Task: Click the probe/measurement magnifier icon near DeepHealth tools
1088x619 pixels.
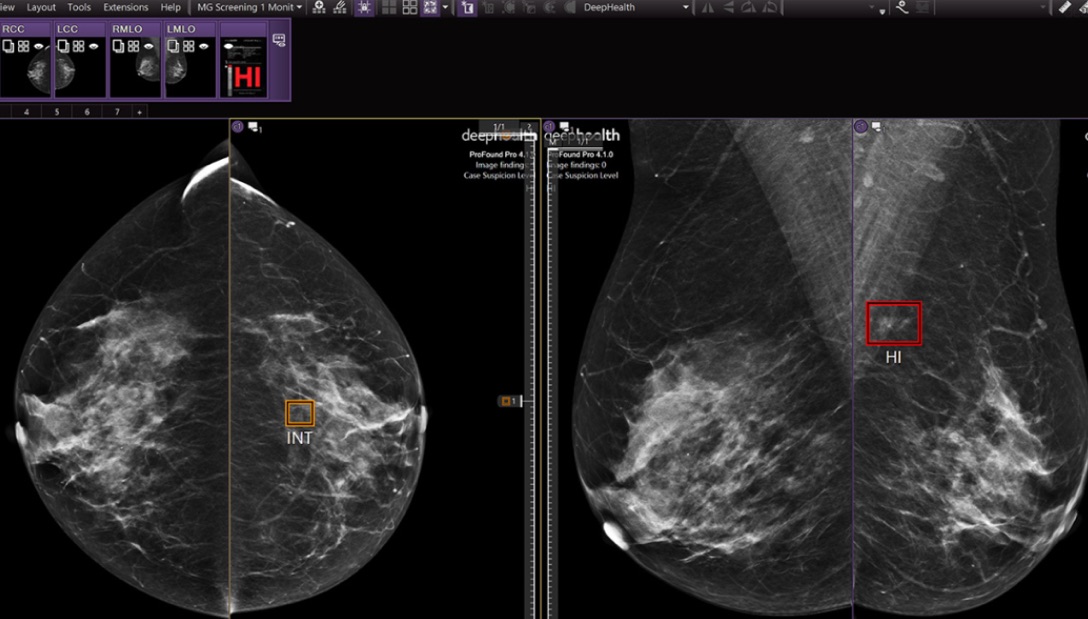Action: (x=903, y=8)
